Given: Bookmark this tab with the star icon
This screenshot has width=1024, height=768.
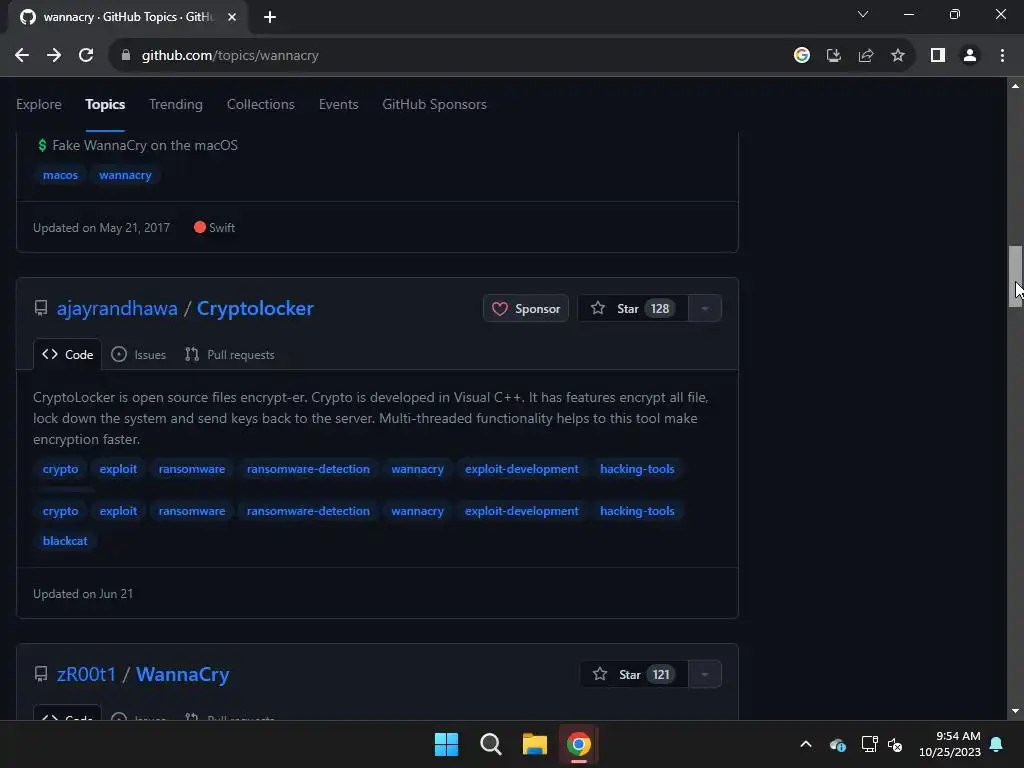Looking at the screenshot, I should [x=898, y=56].
